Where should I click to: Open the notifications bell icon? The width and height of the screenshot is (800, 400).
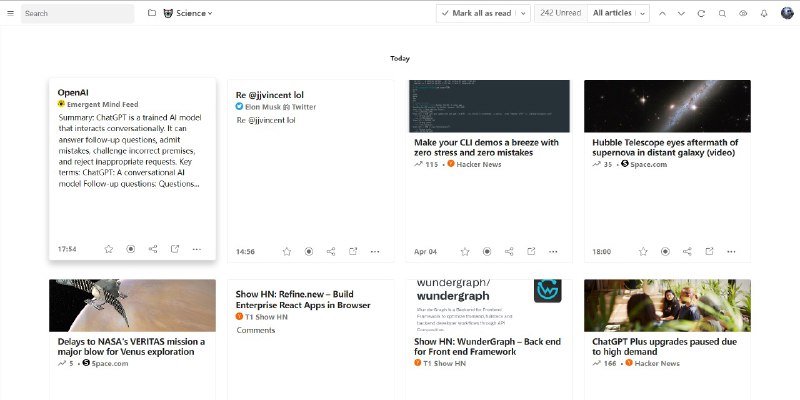(764, 14)
